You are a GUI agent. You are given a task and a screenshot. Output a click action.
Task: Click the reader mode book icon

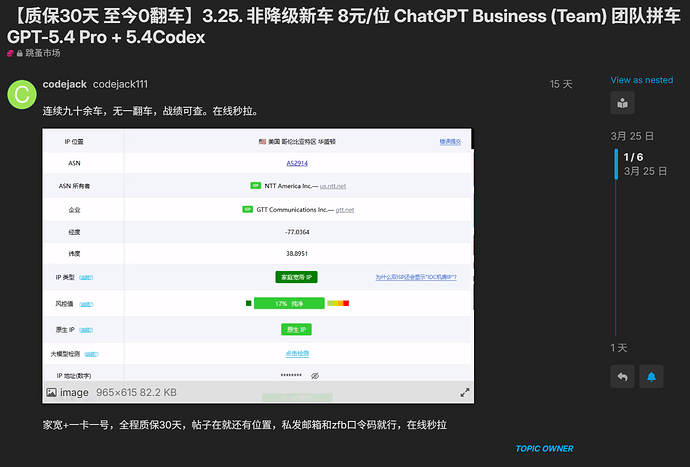pyautogui.click(x=622, y=103)
